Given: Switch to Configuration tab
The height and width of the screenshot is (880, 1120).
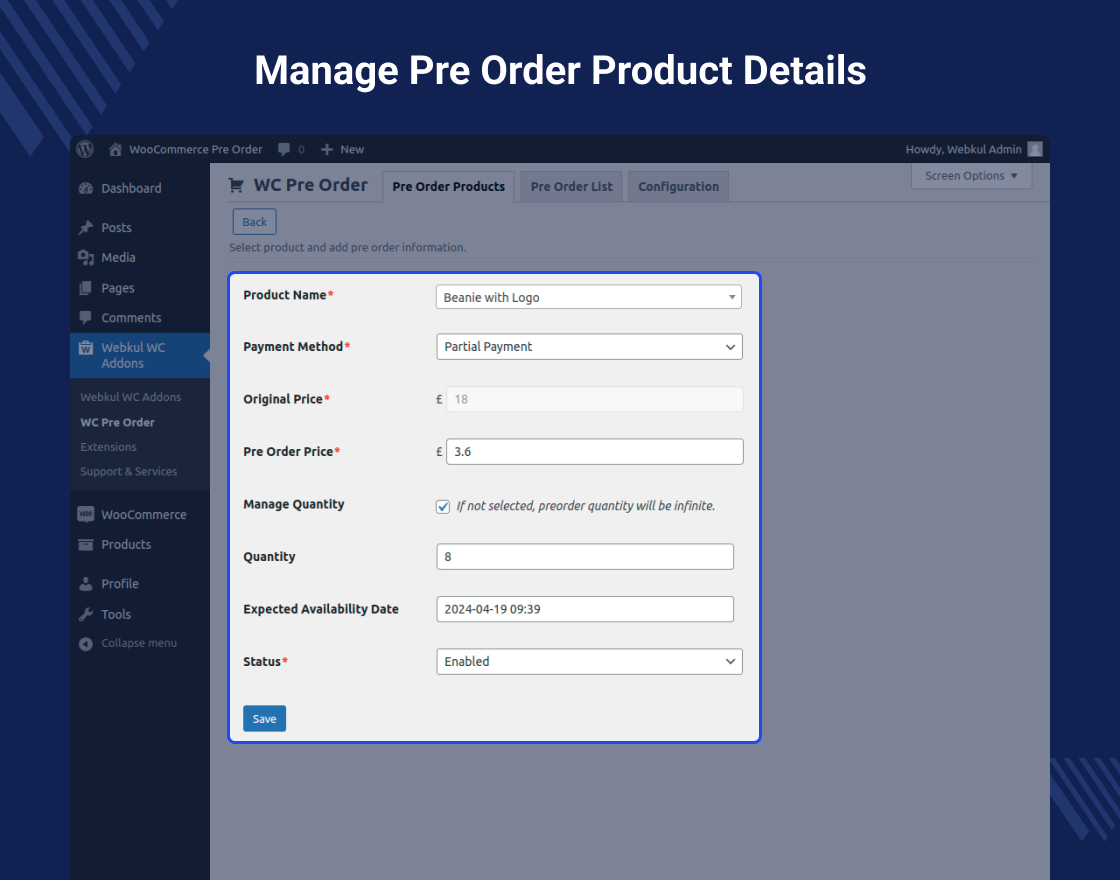Looking at the screenshot, I should (x=679, y=186).
